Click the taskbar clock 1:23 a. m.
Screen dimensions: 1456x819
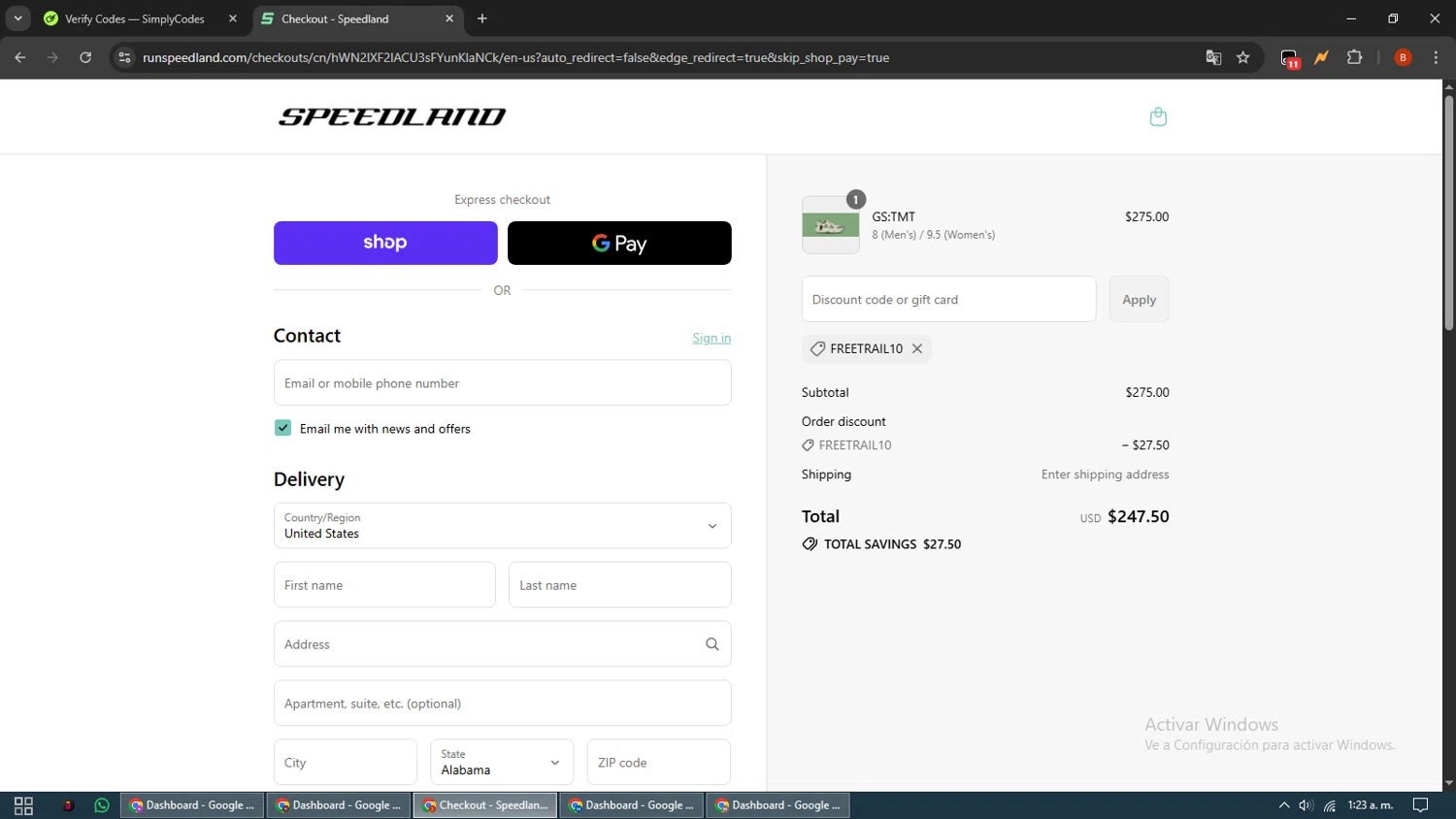point(1371,805)
